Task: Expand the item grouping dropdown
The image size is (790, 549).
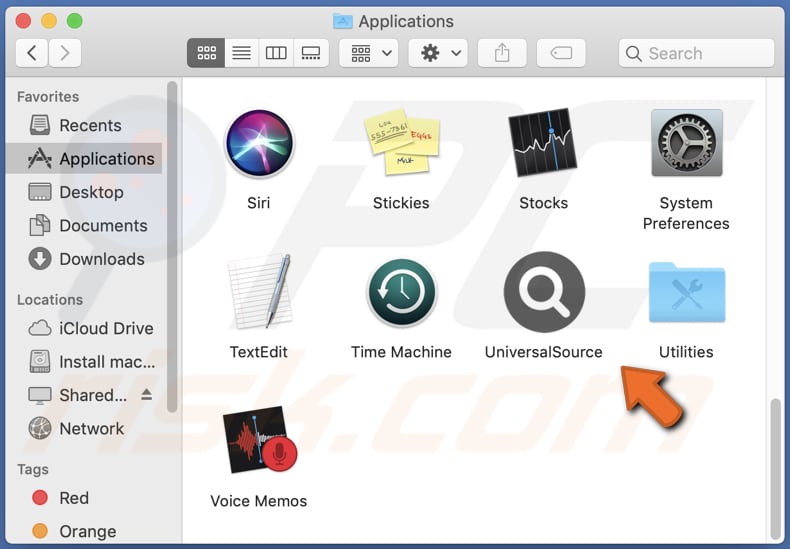Action: [x=369, y=53]
